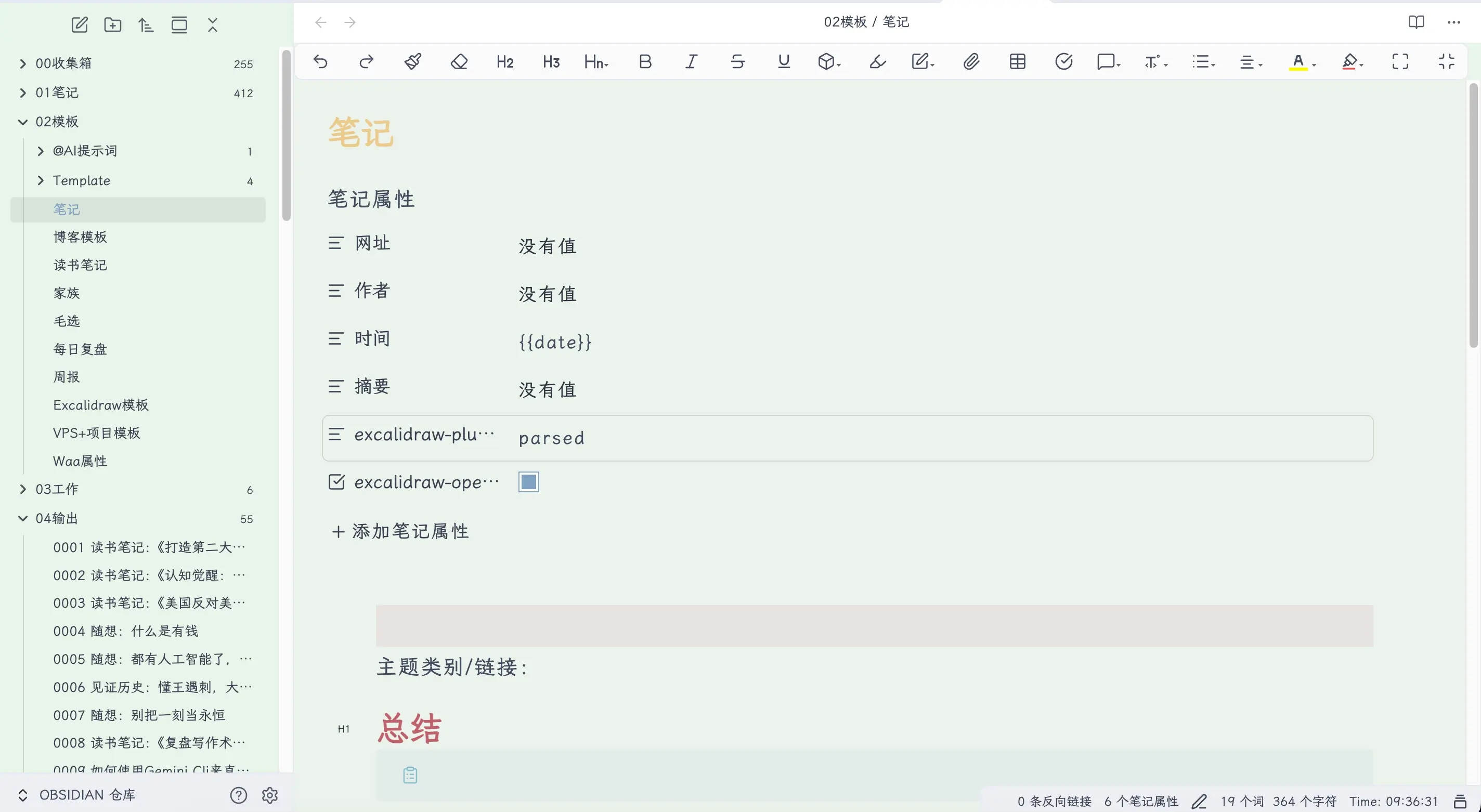Apply strikethrough from the editing toolbar
The image size is (1481, 812).
pos(737,61)
